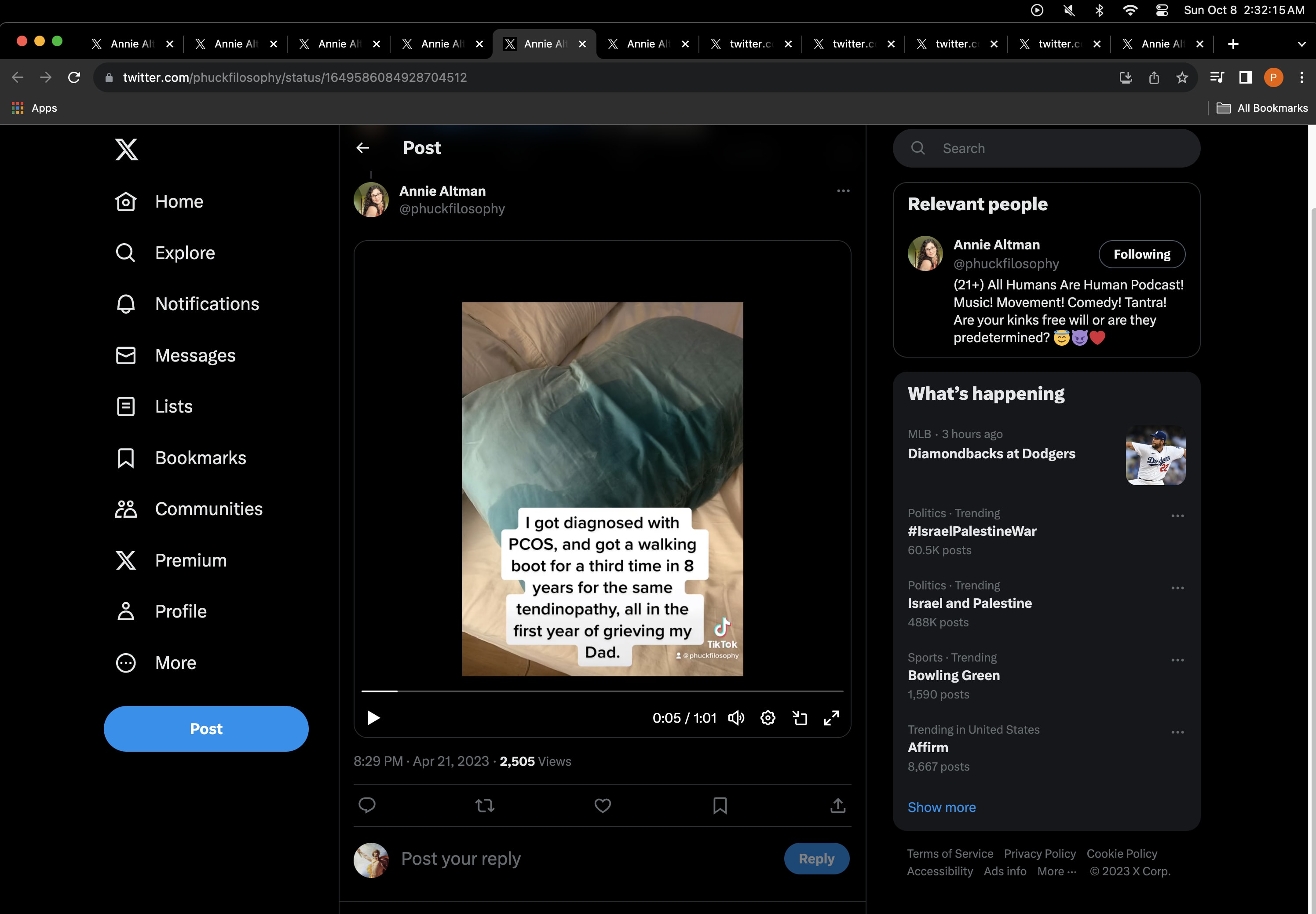
Task: Click the share upload icon under post
Action: (x=838, y=806)
